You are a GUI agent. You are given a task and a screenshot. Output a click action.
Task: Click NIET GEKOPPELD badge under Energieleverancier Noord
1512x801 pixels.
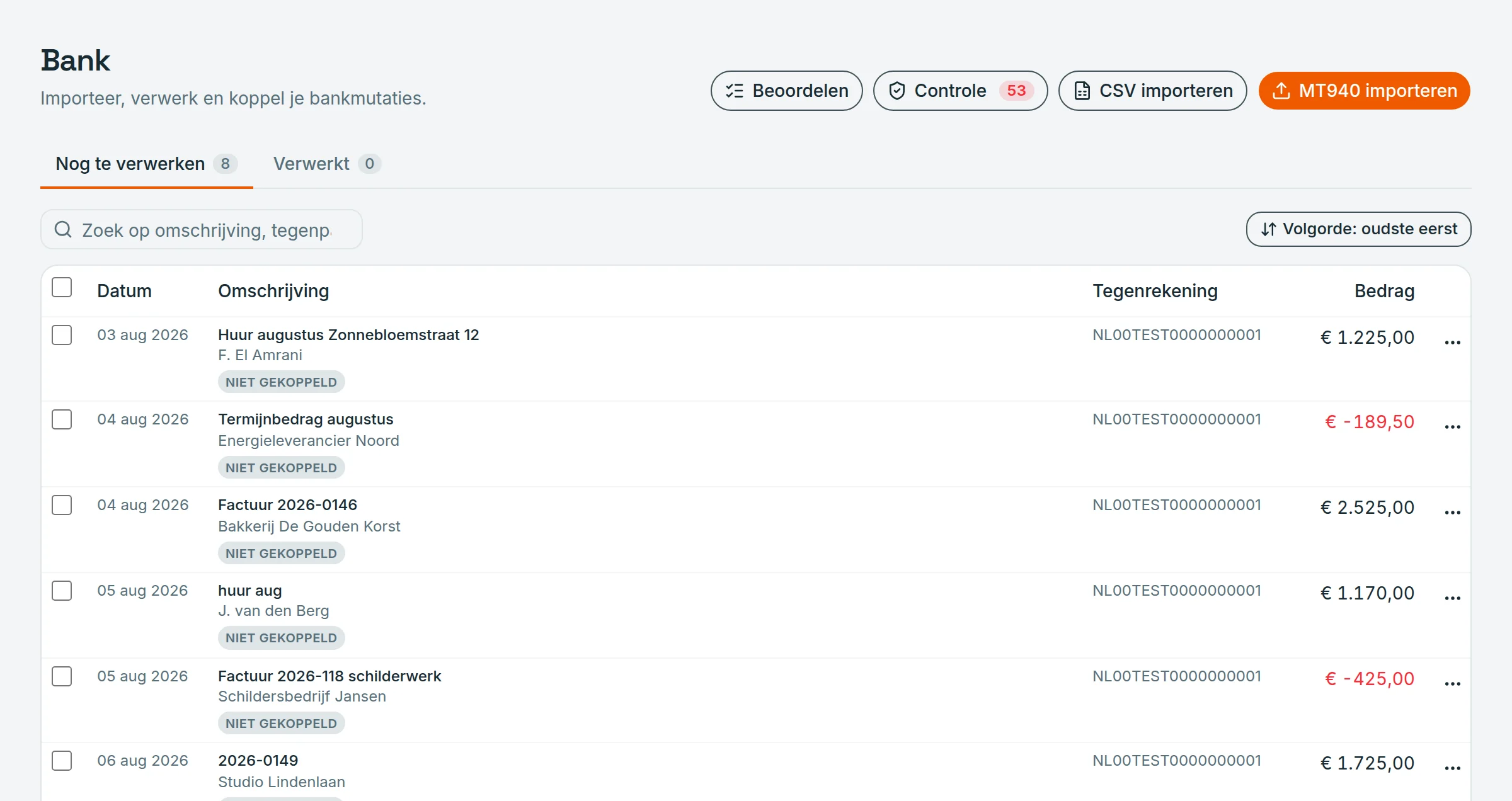coord(282,468)
